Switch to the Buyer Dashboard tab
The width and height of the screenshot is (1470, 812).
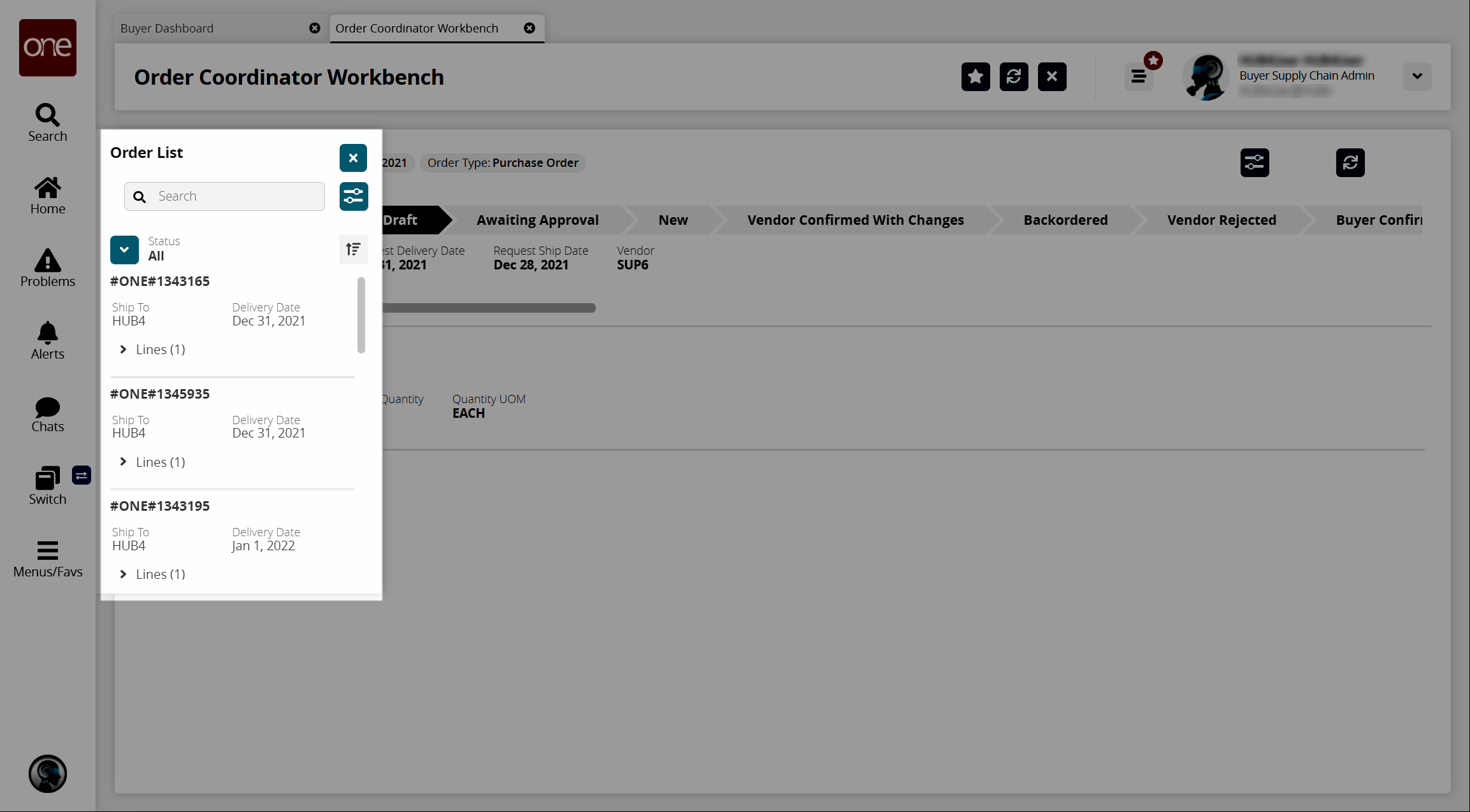click(x=167, y=29)
